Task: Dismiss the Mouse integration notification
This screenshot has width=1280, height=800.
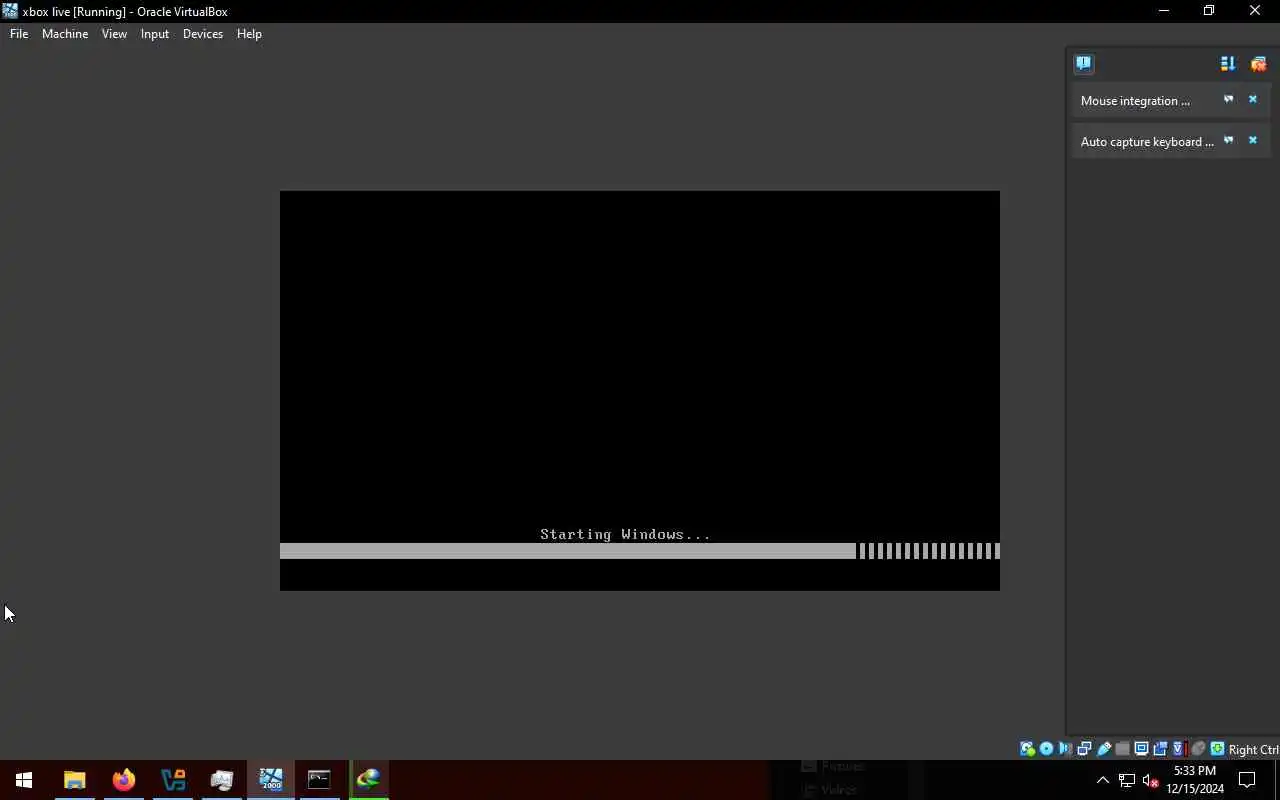Action: click(1252, 99)
